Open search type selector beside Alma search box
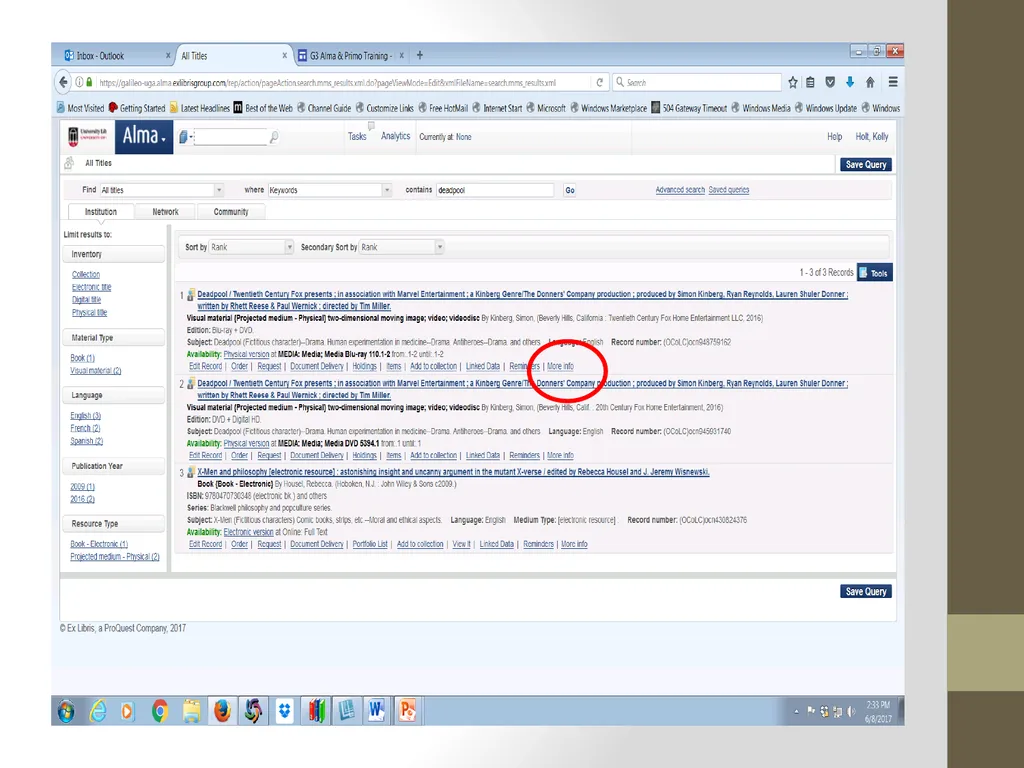Screen dimensions: 1024x768 tap(185, 137)
